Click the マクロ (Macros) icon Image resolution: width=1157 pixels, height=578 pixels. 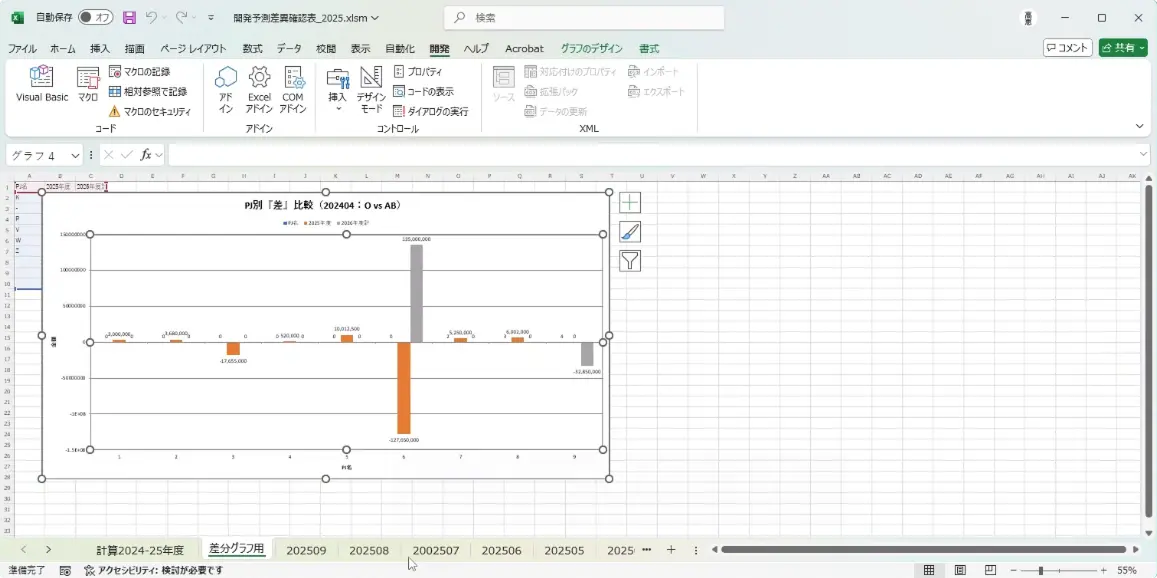pos(88,85)
